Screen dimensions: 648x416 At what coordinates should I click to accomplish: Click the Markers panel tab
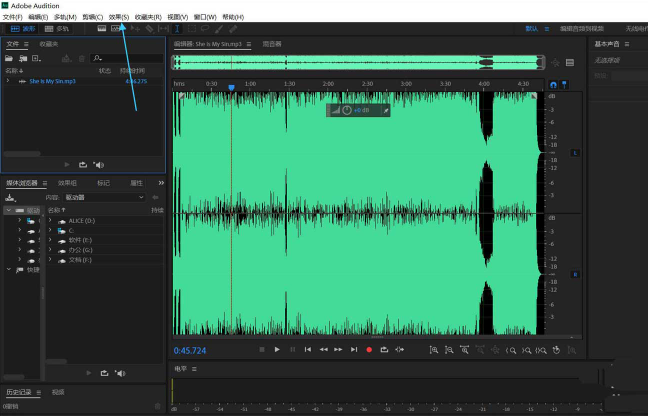tap(103, 183)
